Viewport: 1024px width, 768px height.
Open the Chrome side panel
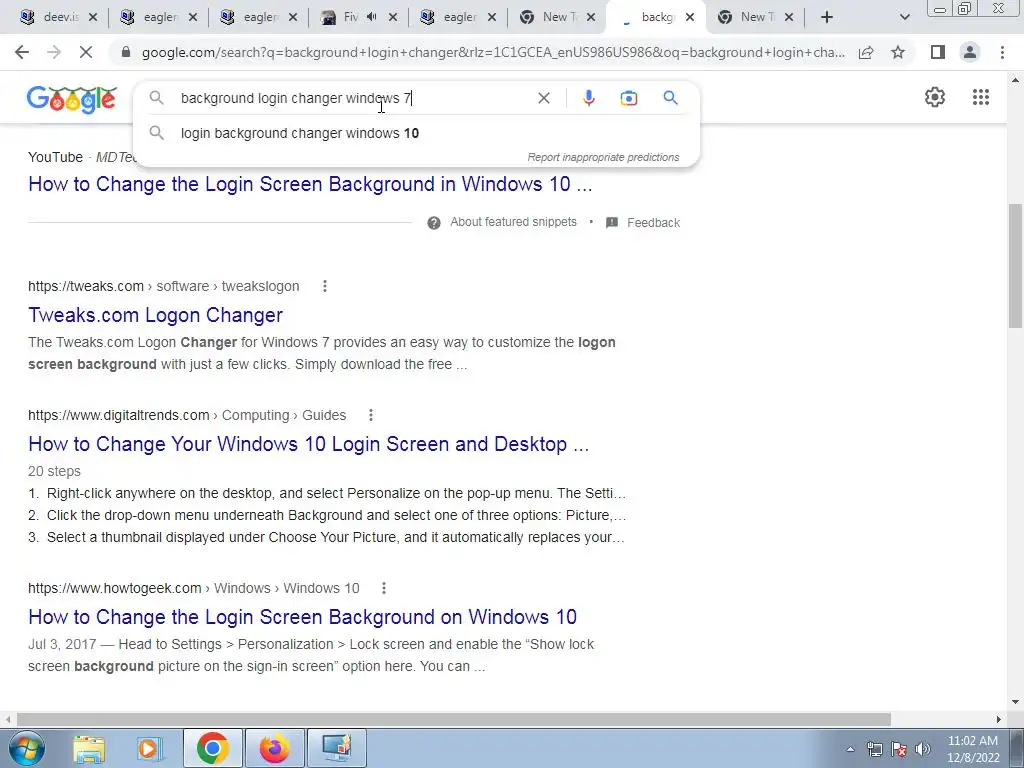(x=938, y=52)
